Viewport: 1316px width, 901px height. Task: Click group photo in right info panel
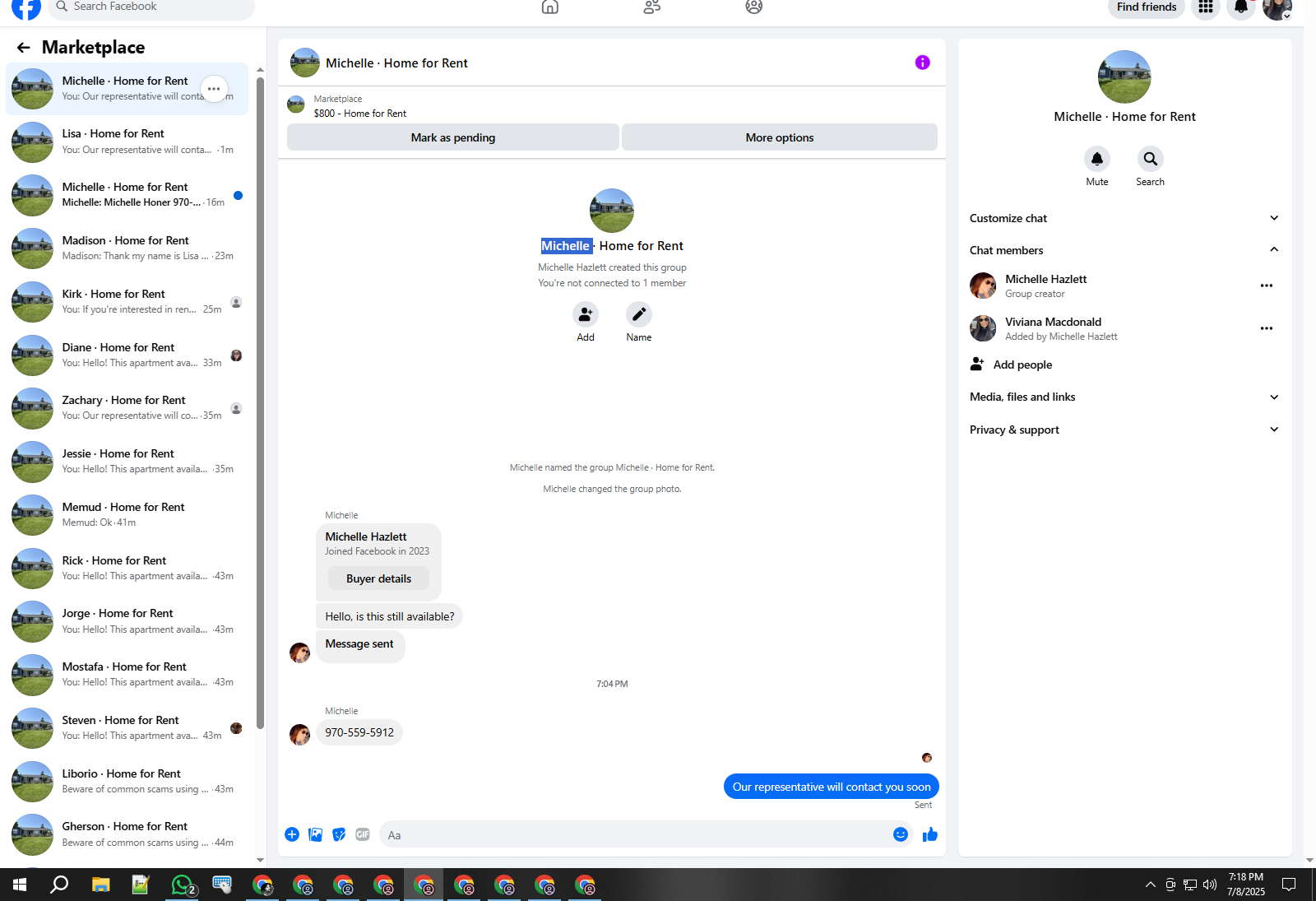coord(1124,77)
